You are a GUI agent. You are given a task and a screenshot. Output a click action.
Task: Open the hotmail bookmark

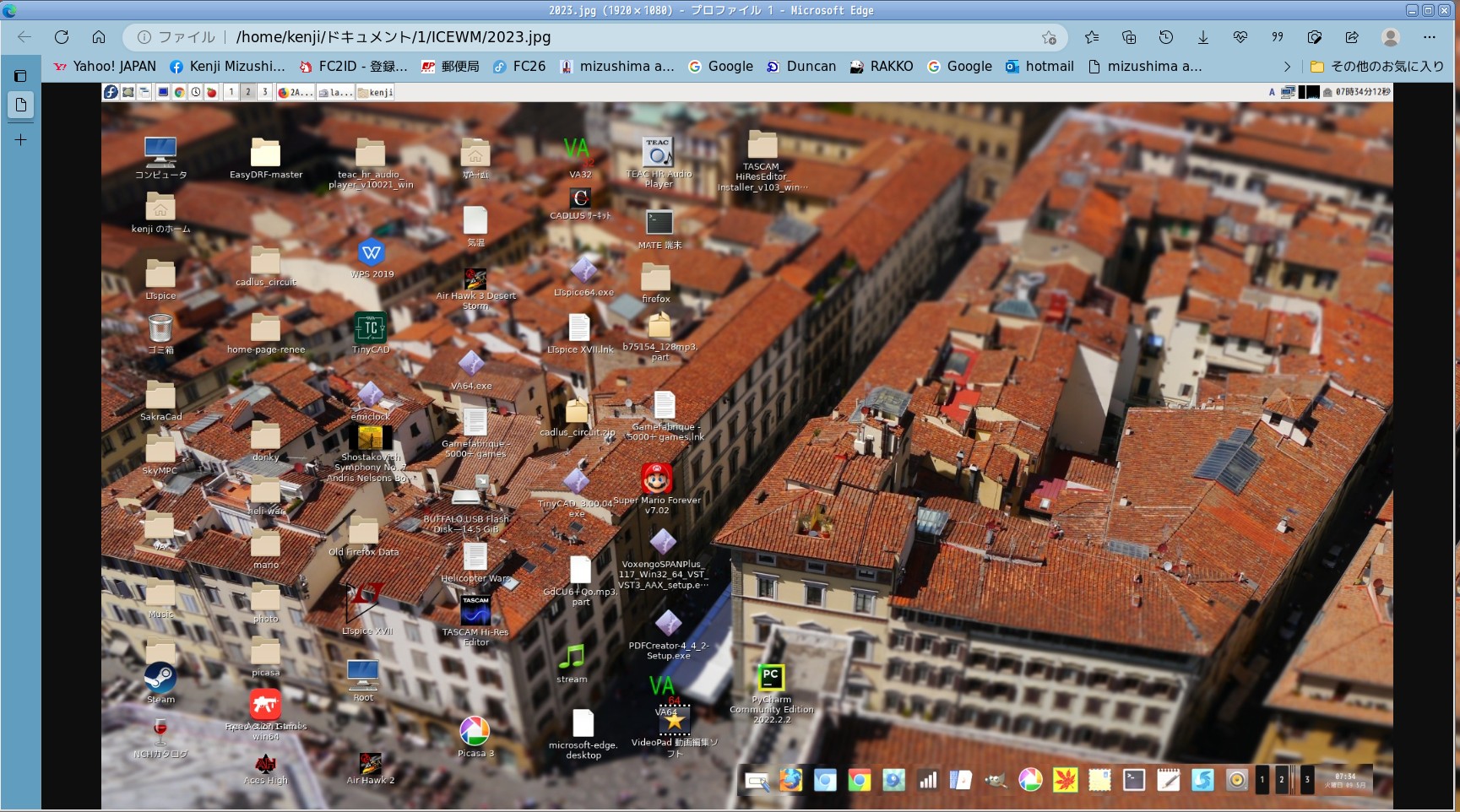click(x=1039, y=67)
